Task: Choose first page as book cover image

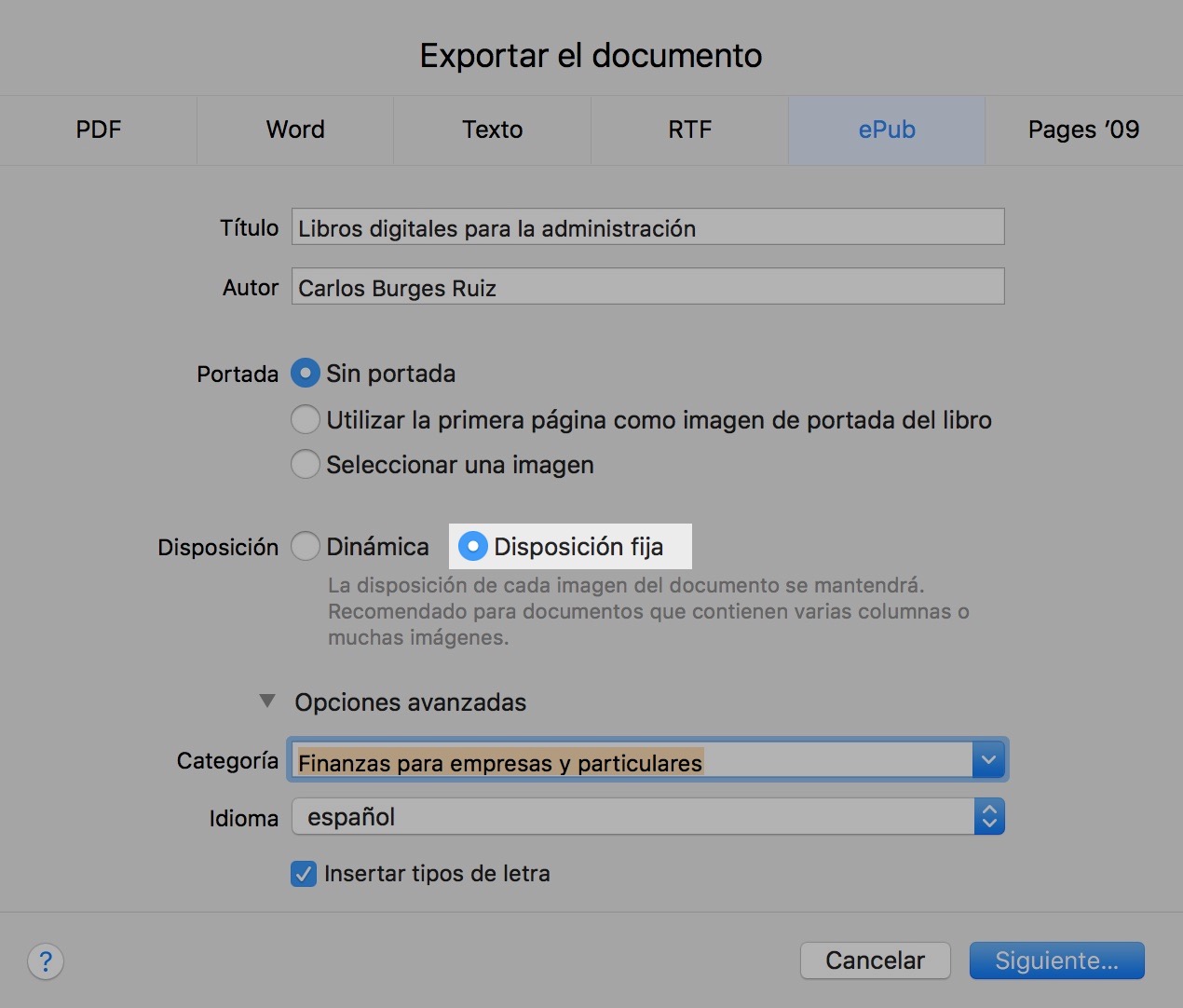Action: click(306, 419)
